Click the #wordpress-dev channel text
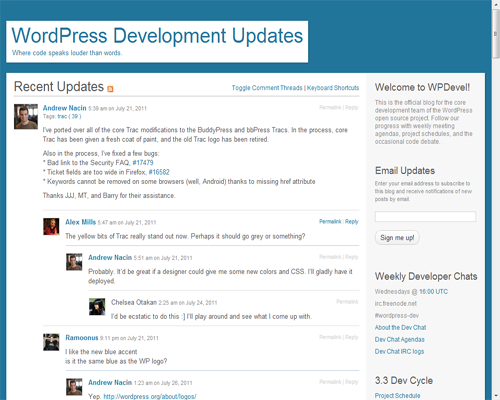Screen dimensions: 500x400 coord(397,315)
